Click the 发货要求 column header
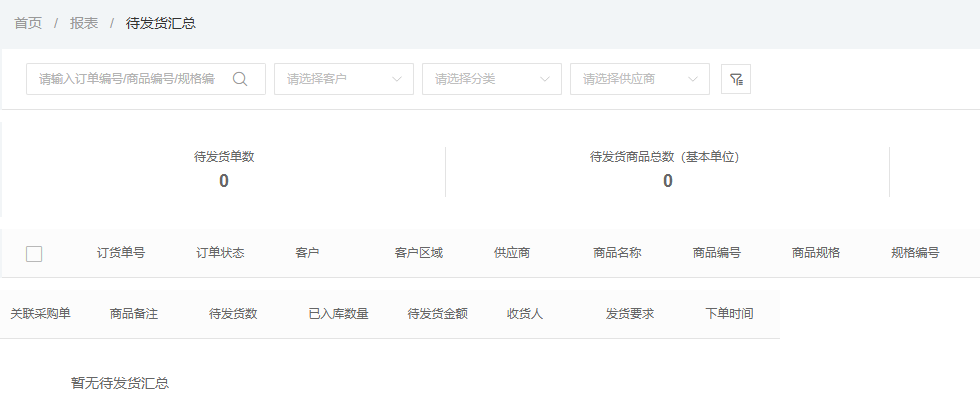The width and height of the screenshot is (980, 406). [630, 314]
